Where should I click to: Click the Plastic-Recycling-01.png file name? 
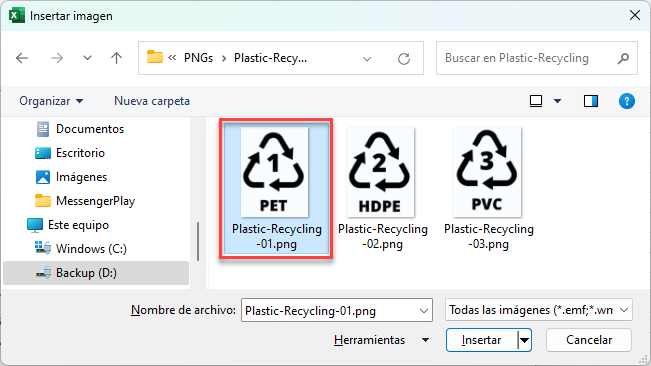(277, 236)
